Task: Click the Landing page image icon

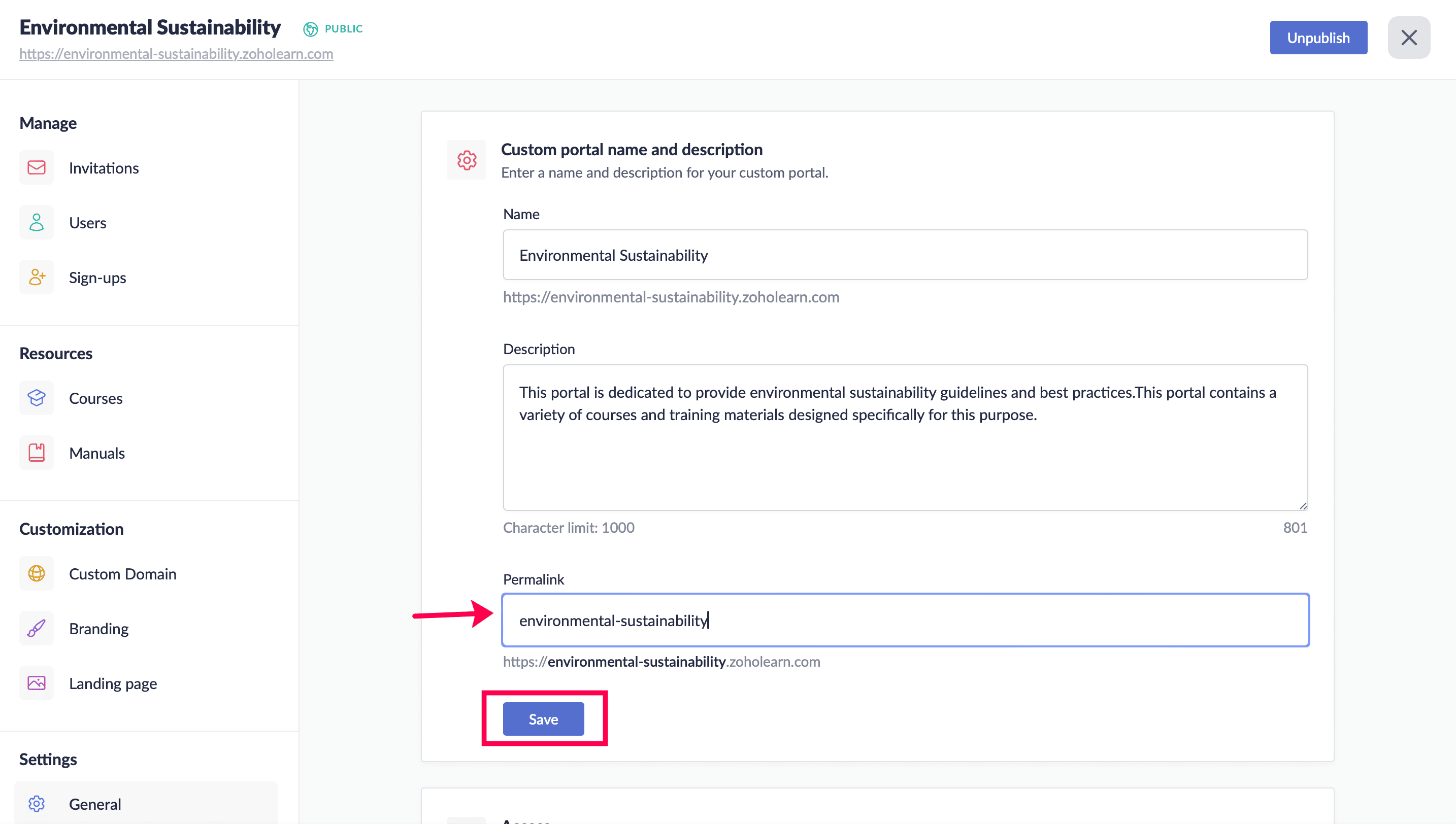Action: pos(36,683)
